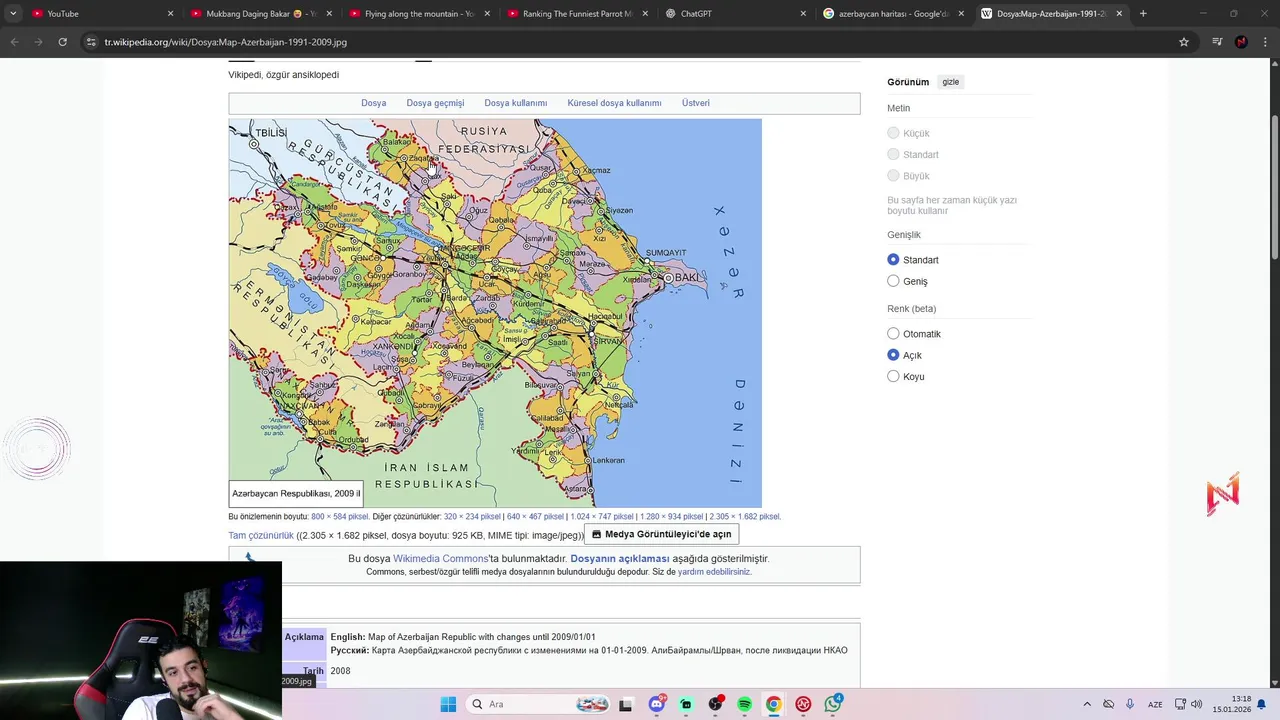Viewport: 1280px width, 720px height.
Task: Open Dosya section link
Action: click(x=373, y=103)
